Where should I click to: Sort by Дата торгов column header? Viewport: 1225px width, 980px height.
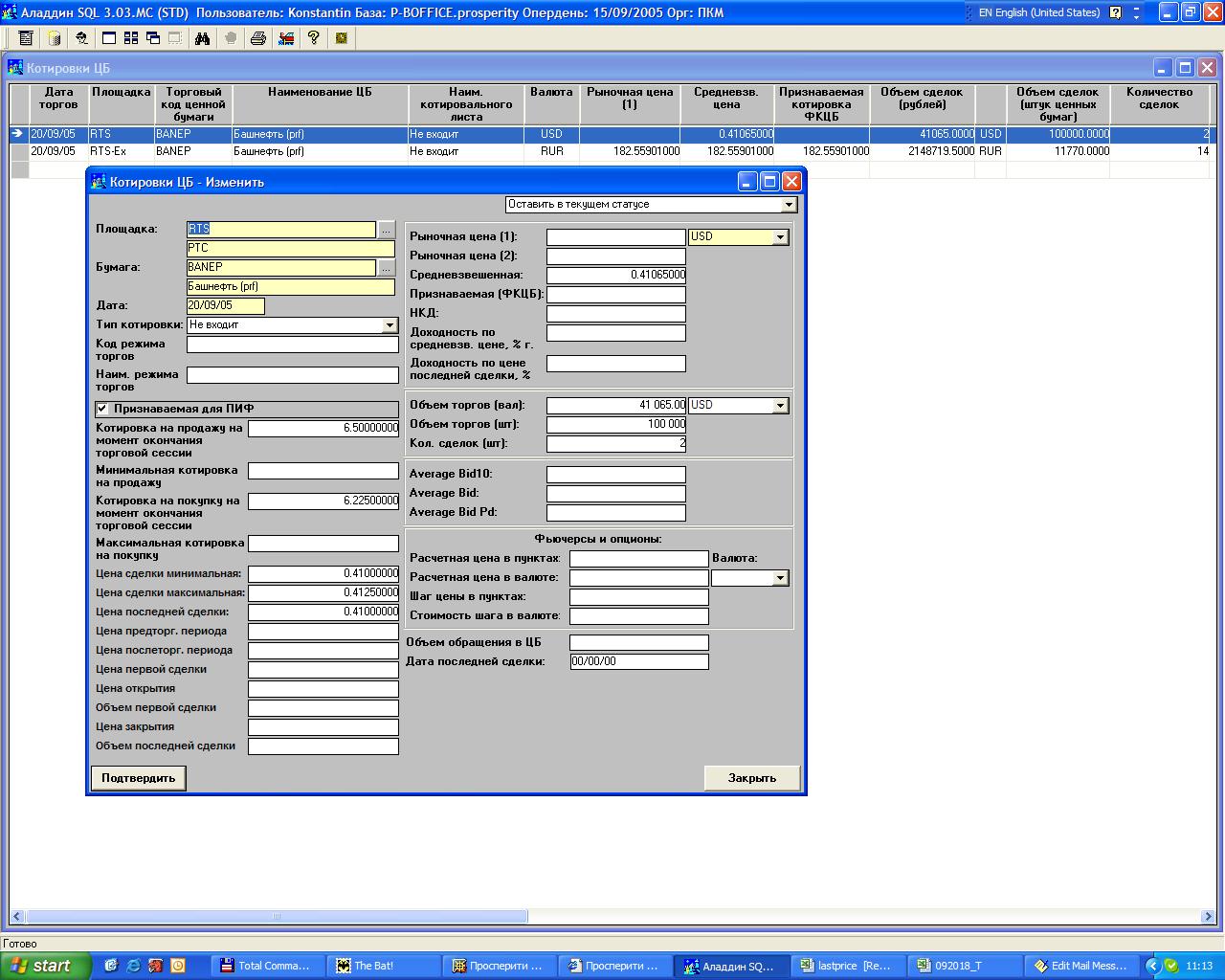tap(58, 104)
